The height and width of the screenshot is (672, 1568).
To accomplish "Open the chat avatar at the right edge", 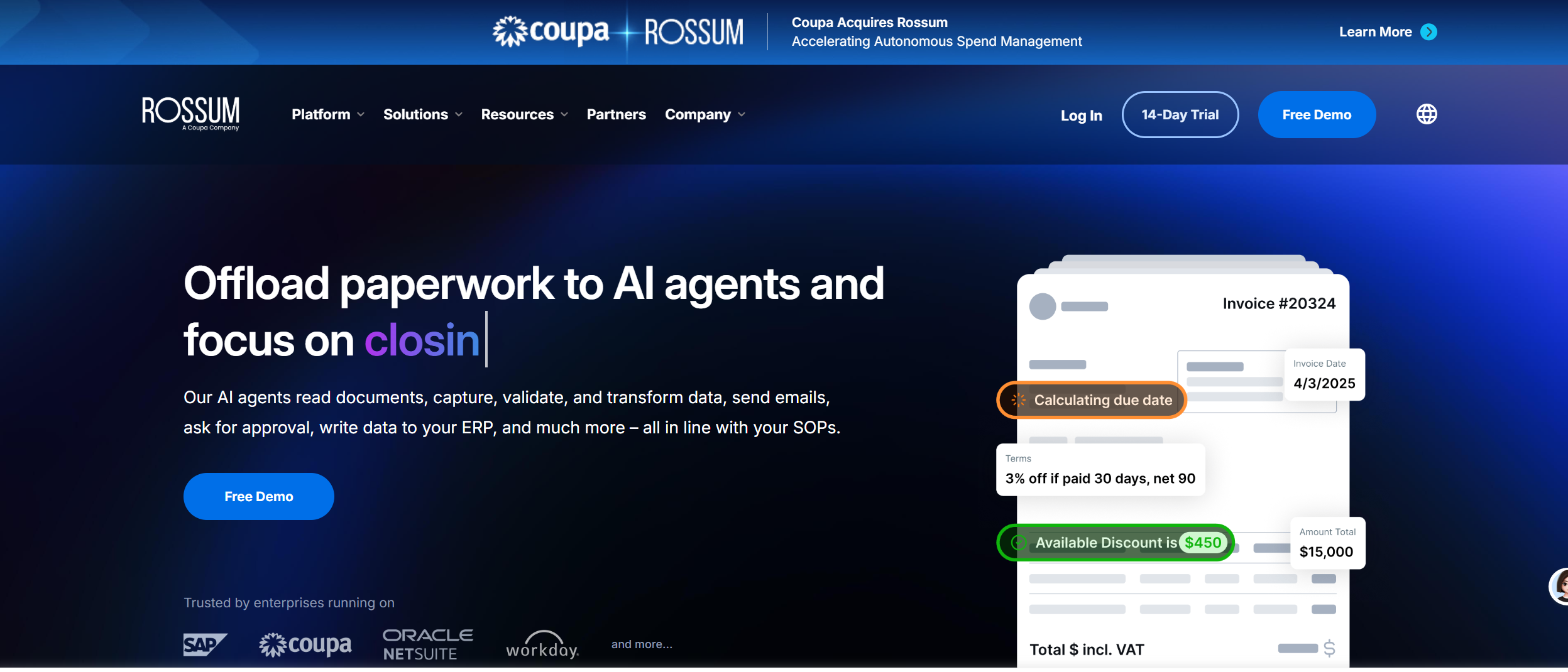I will [1559, 587].
